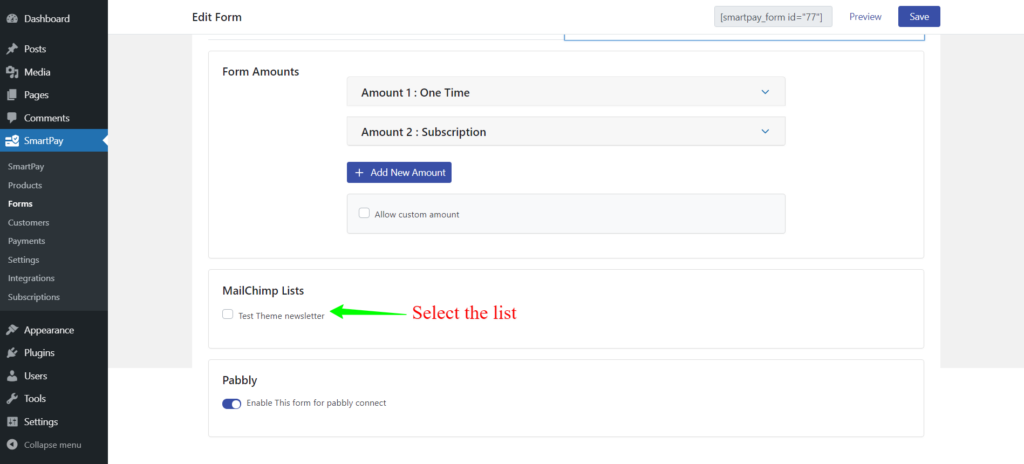This screenshot has width=1024, height=464.
Task: Open the Subscriptions submenu item
Action: (x=34, y=297)
